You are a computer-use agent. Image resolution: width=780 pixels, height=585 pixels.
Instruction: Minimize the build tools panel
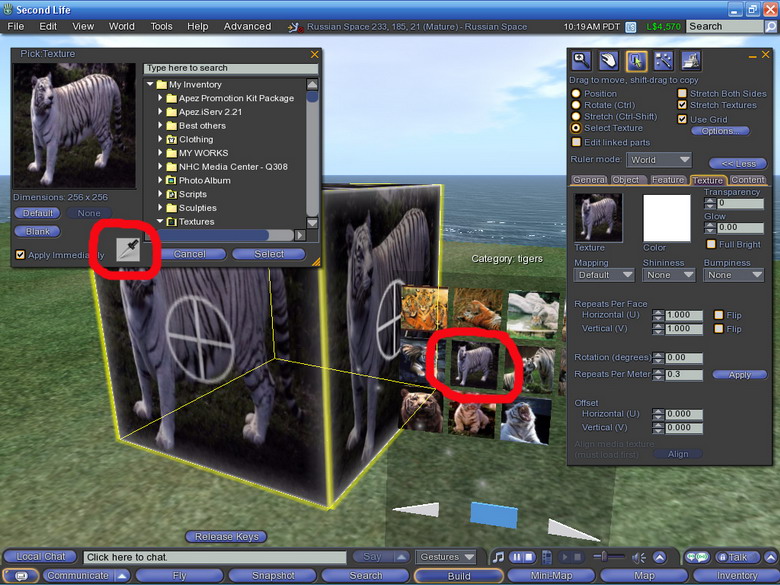tap(752, 55)
